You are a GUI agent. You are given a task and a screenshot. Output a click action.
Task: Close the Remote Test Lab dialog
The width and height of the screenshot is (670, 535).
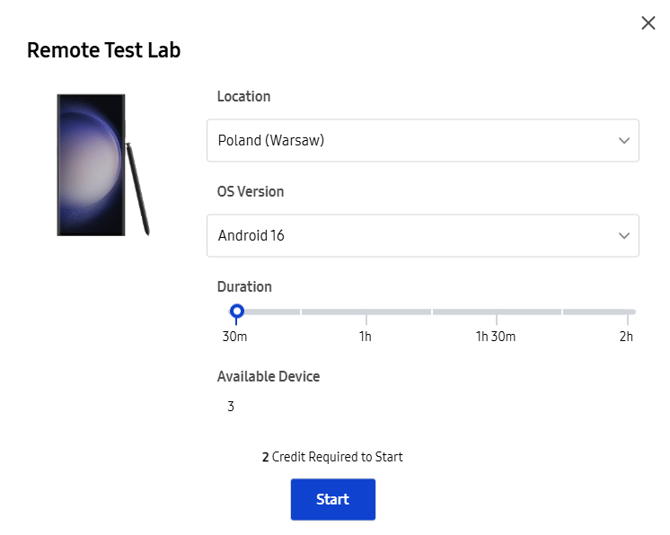pyautogui.click(x=648, y=23)
